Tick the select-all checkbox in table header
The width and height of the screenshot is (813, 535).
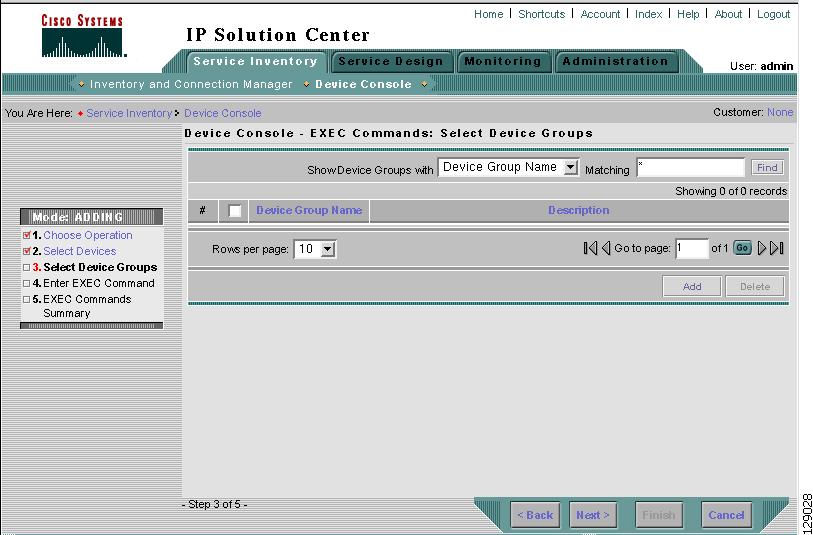tap(235, 211)
